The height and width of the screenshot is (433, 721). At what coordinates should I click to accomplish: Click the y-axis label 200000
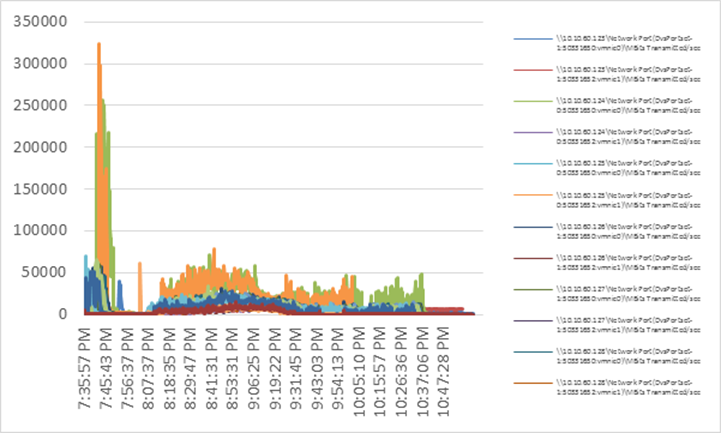(x=40, y=147)
